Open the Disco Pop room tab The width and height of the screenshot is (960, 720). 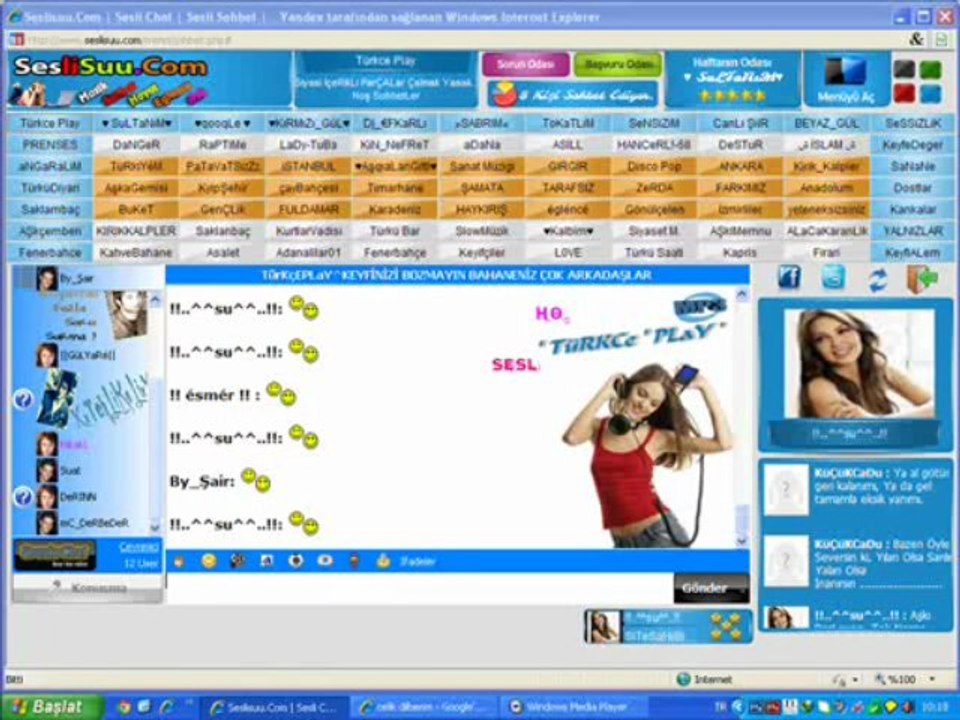pyautogui.click(x=653, y=167)
